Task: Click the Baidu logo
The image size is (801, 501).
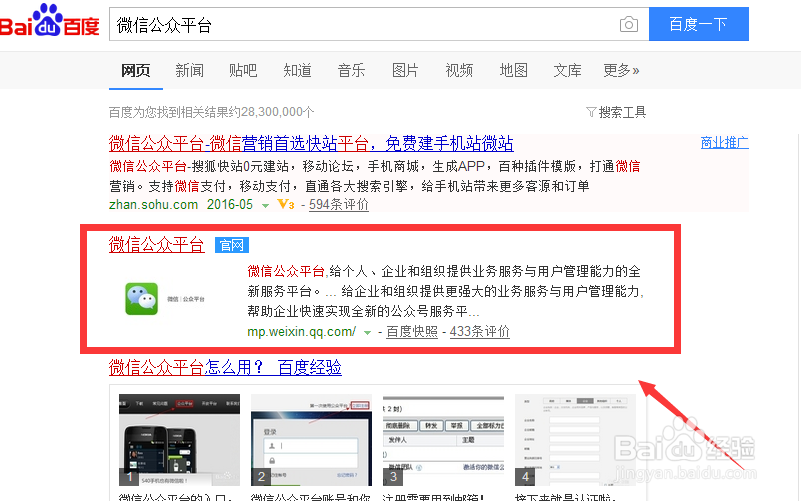Action: 50,21
